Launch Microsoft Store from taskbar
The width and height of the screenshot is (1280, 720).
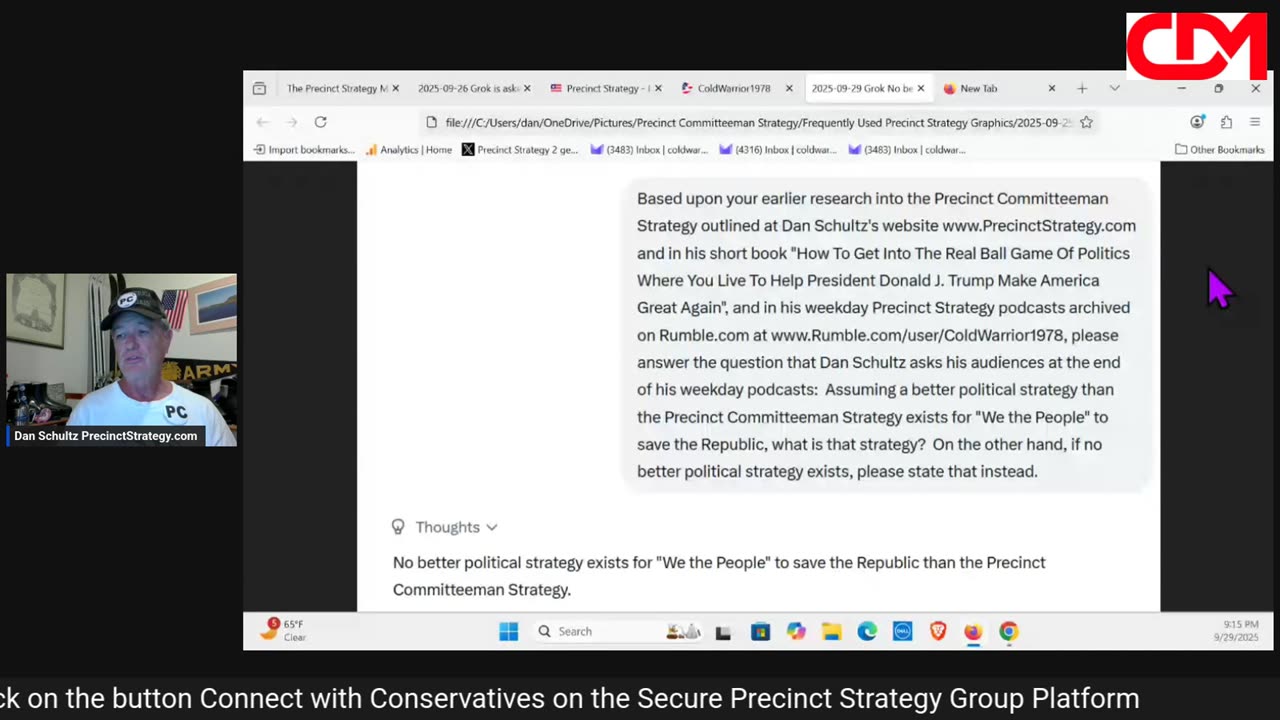click(760, 632)
